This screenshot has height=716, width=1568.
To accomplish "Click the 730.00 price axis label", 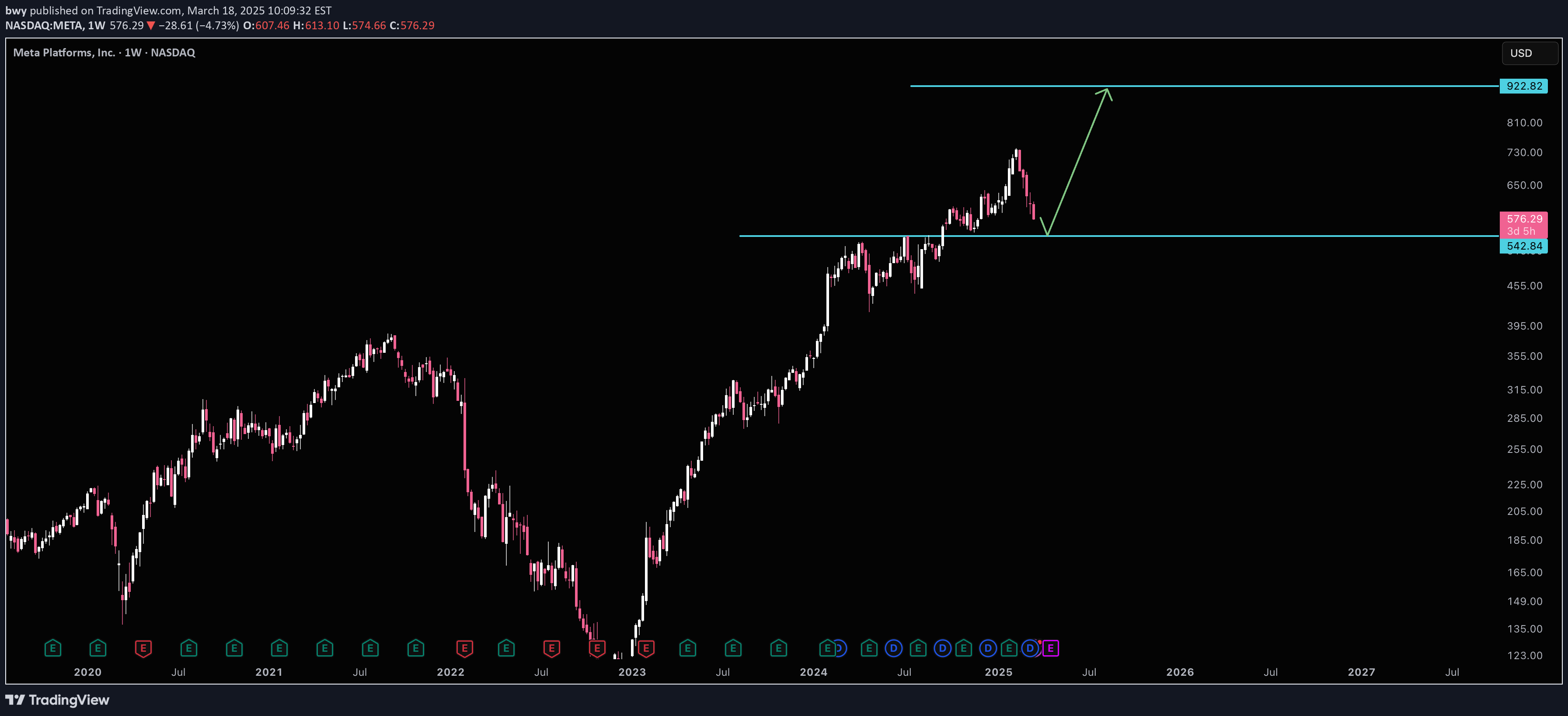I will pyautogui.click(x=1525, y=153).
